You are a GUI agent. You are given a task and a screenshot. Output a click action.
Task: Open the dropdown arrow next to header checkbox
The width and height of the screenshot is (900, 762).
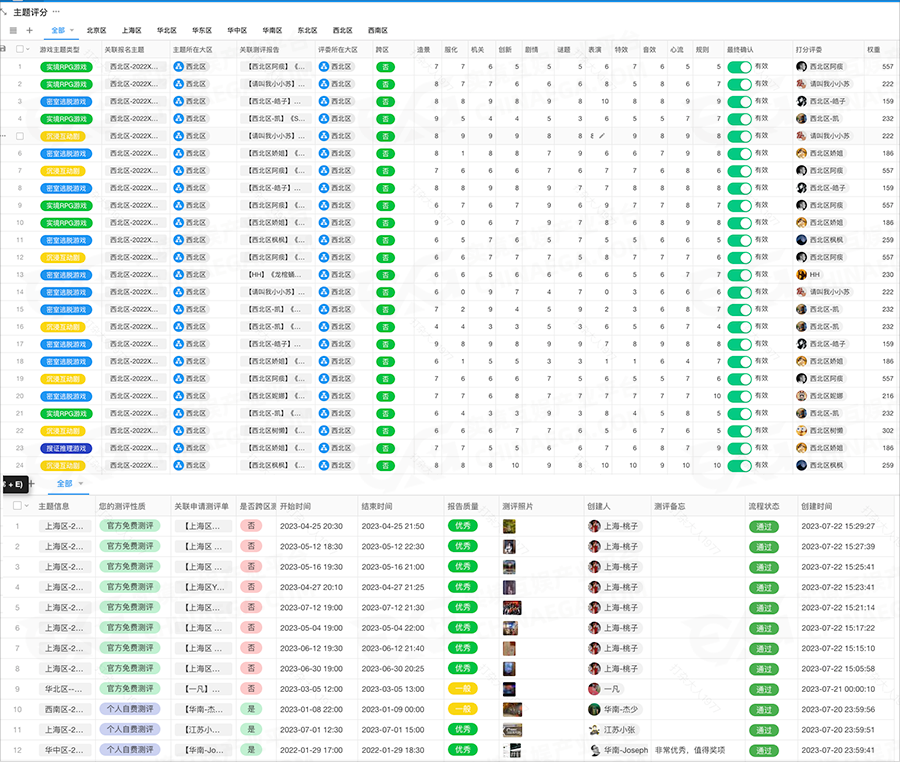point(30,49)
